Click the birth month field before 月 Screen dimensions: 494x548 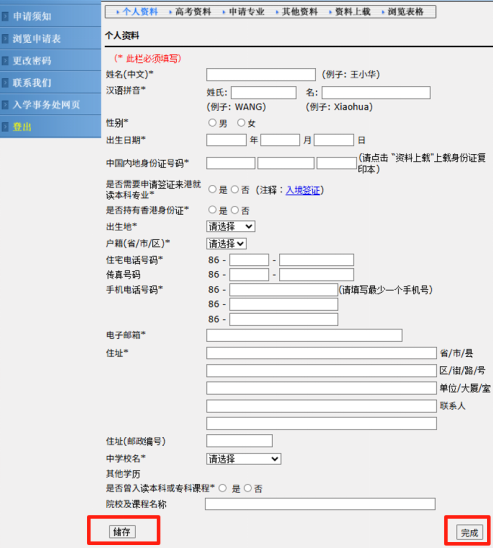click(280, 140)
